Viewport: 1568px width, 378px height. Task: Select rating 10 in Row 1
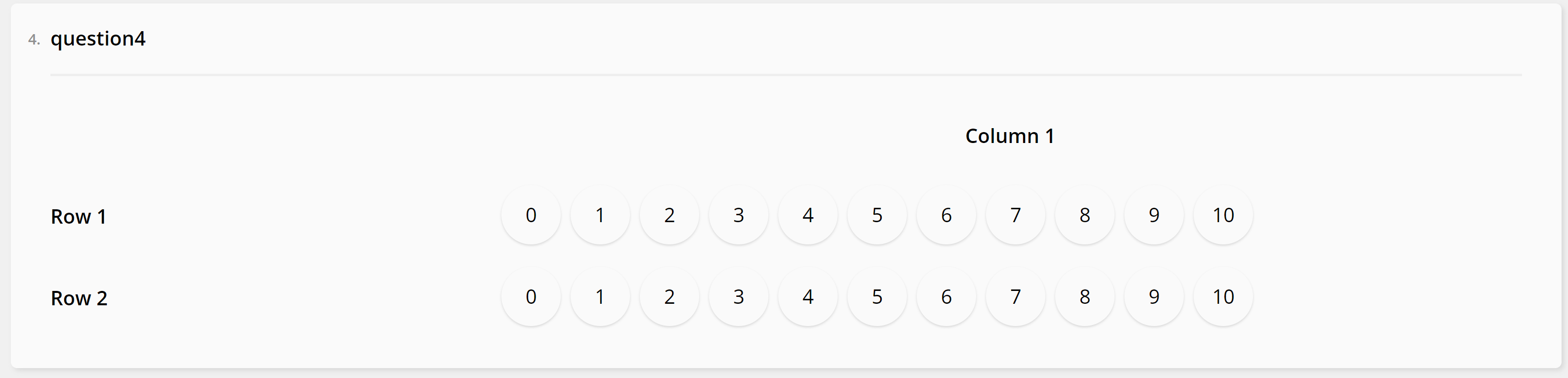(x=1223, y=215)
